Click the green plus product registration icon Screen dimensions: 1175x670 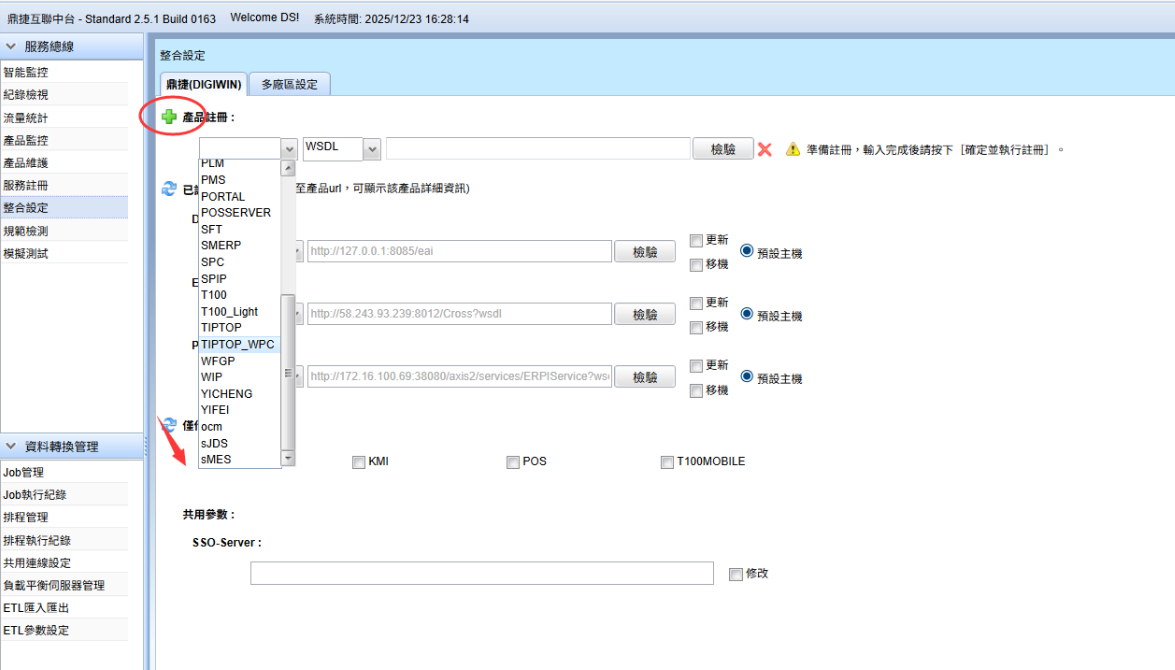pos(169,117)
